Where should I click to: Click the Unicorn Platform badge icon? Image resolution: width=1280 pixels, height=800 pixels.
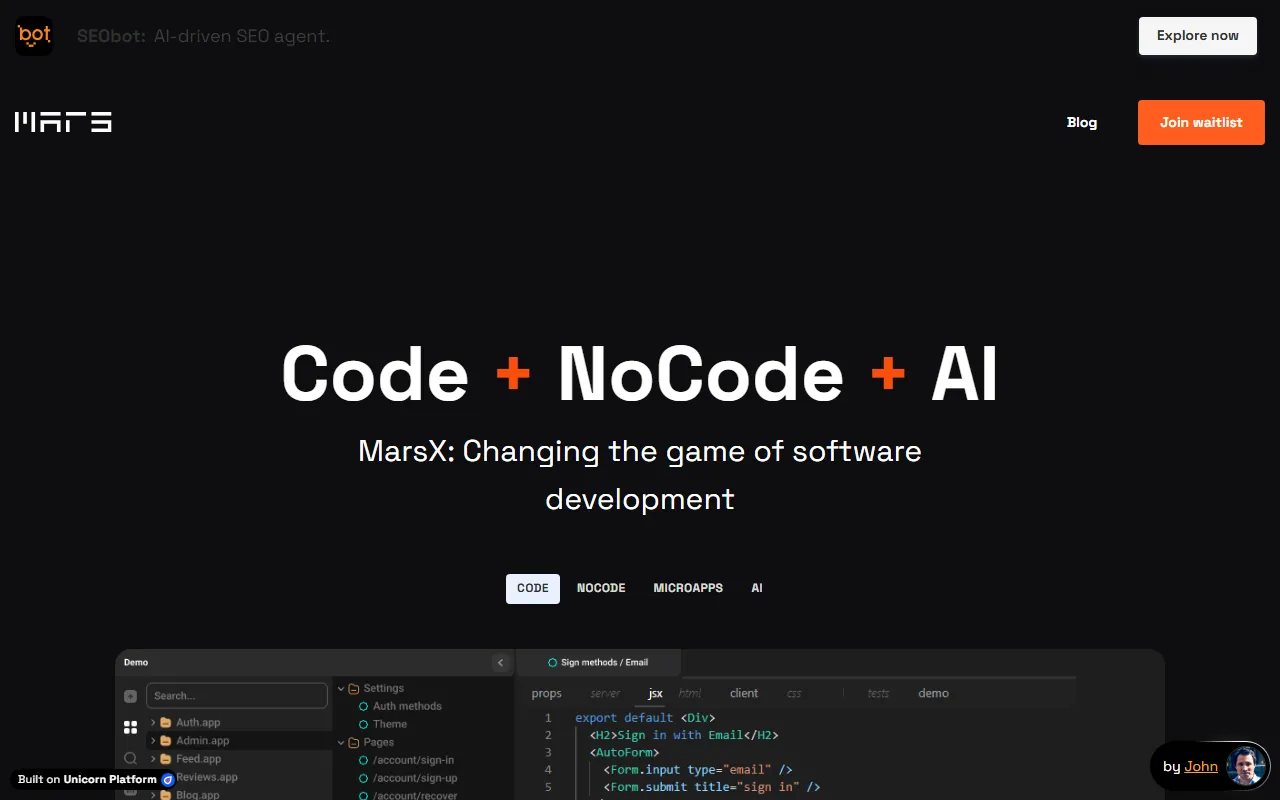168,780
